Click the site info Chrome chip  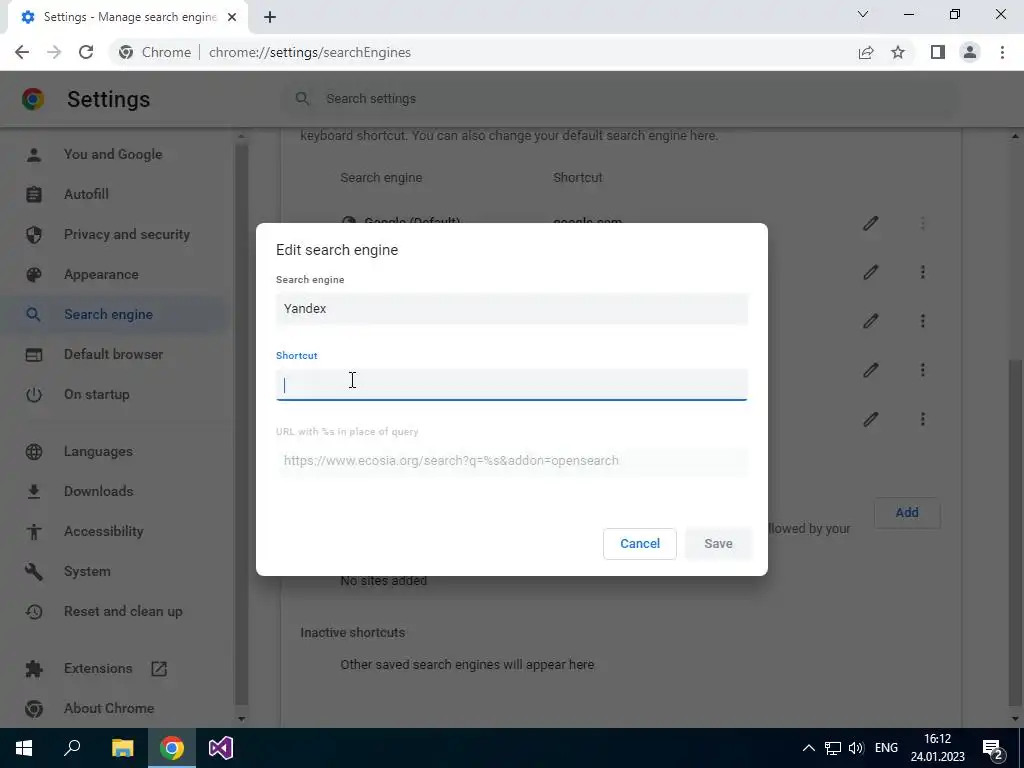click(155, 52)
